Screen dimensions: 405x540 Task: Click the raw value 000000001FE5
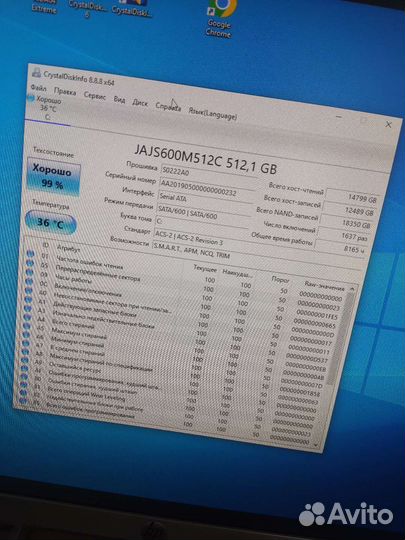click(x=317, y=314)
